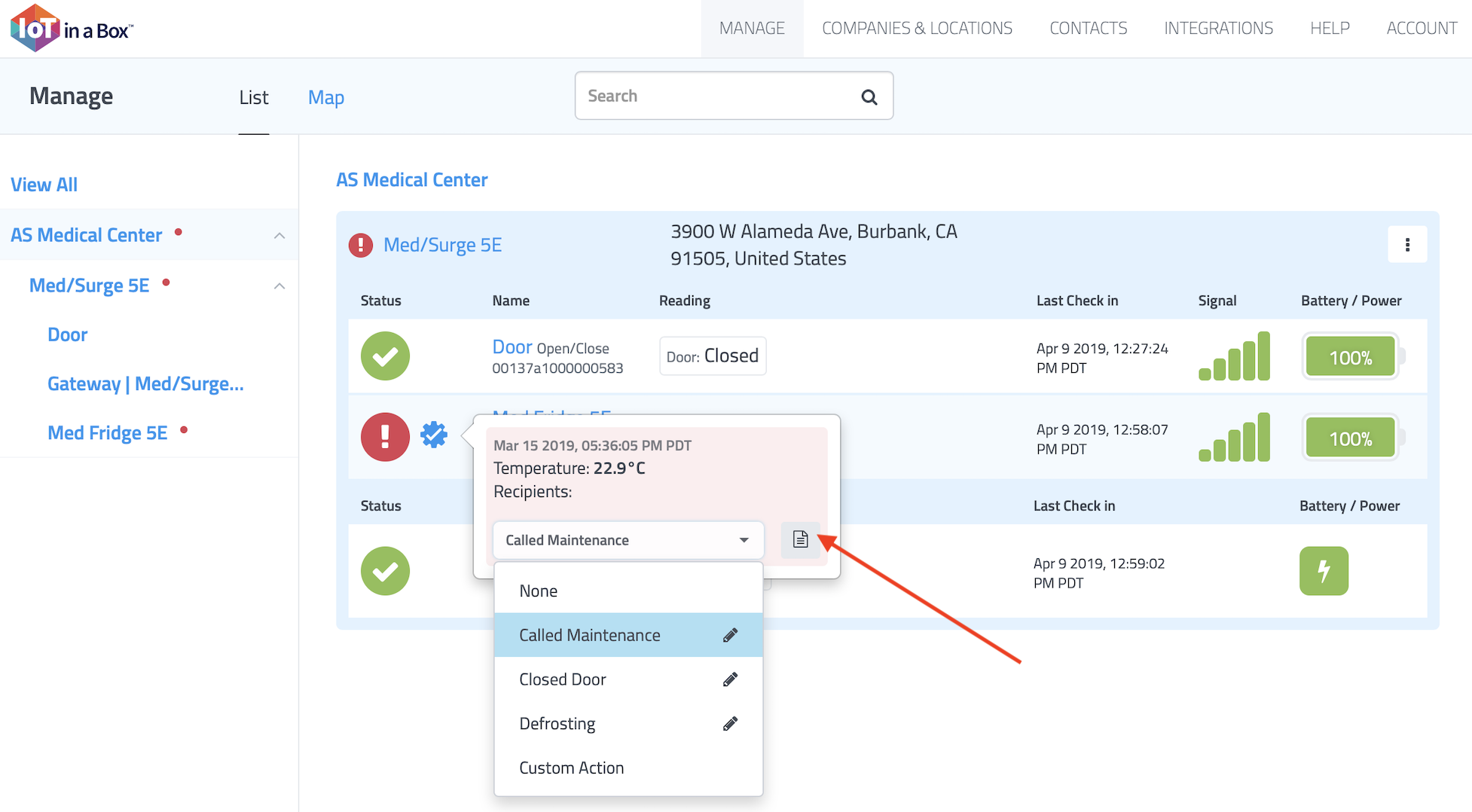Open the three-dot menu for Med/Surge 5E
Viewport: 1472px width, 812px height.
point(1406,245)
